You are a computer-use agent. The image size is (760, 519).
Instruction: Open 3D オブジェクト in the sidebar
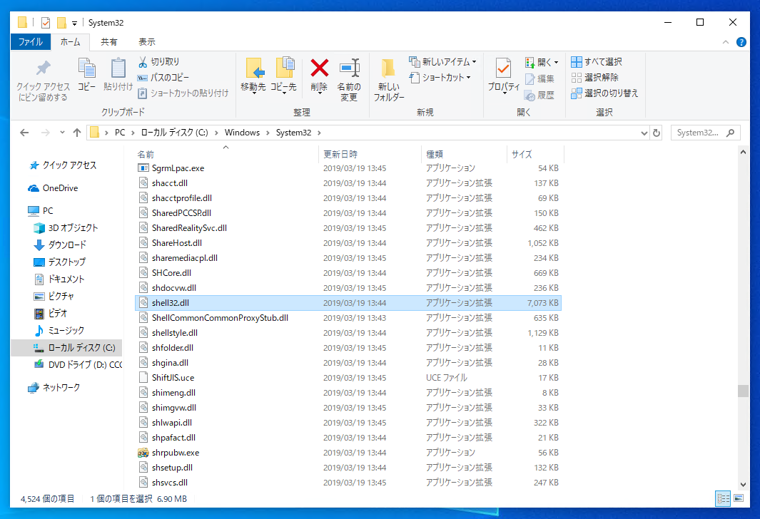tap(66, 228)
